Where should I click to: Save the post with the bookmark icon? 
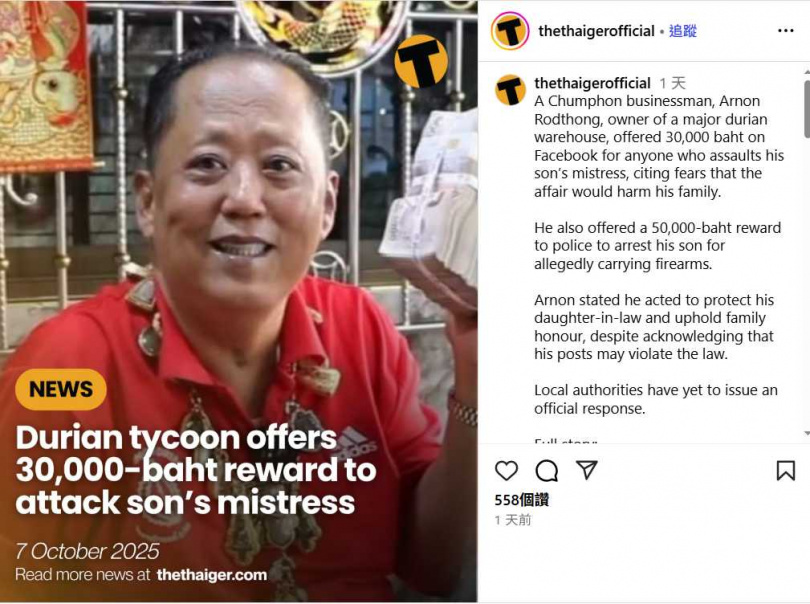[786, 471]
